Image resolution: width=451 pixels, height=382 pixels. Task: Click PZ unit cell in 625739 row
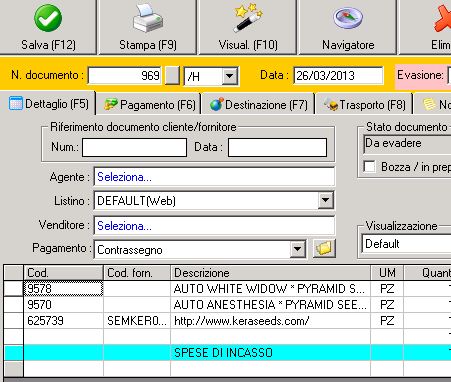[387, 321]
